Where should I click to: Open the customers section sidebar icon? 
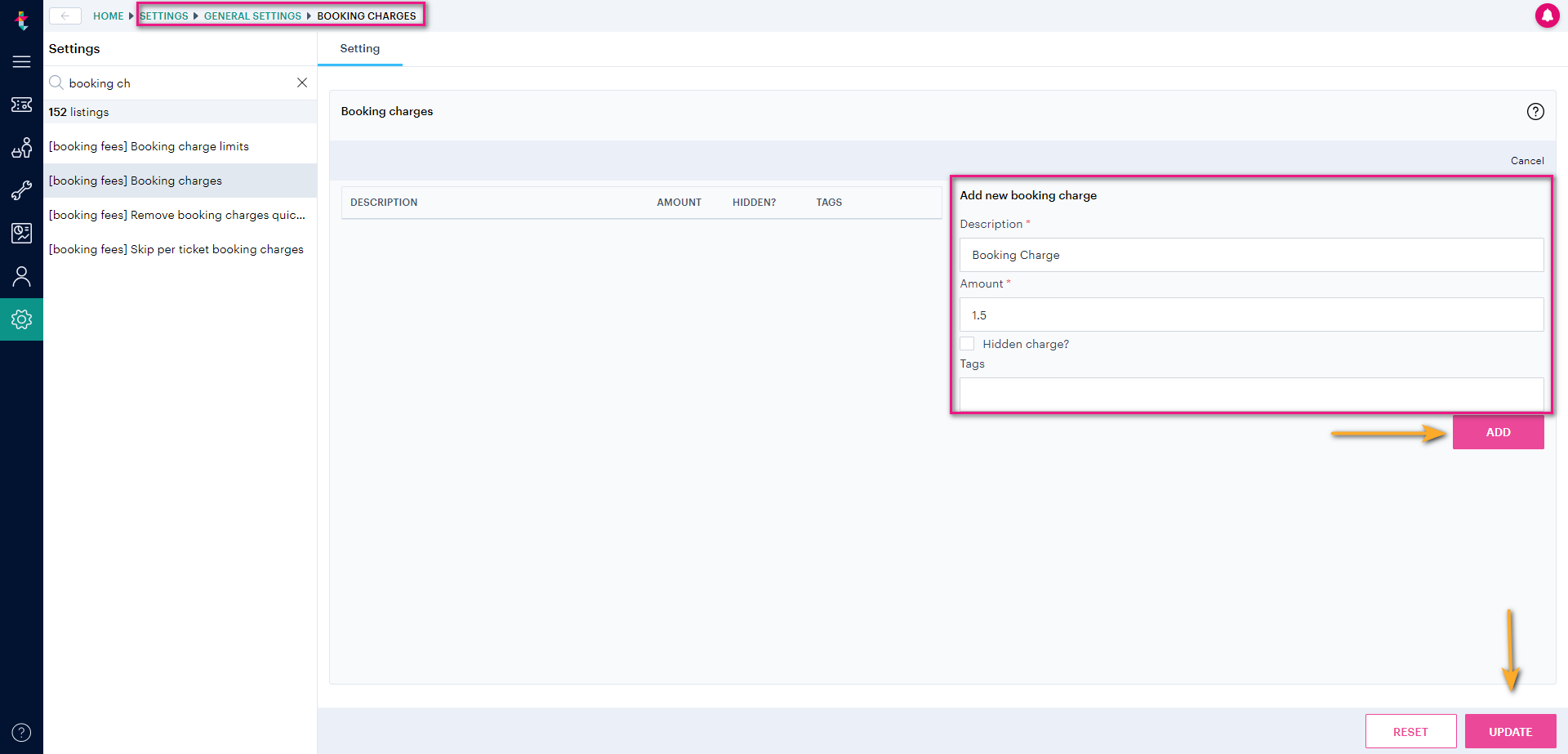click(21, 148)
